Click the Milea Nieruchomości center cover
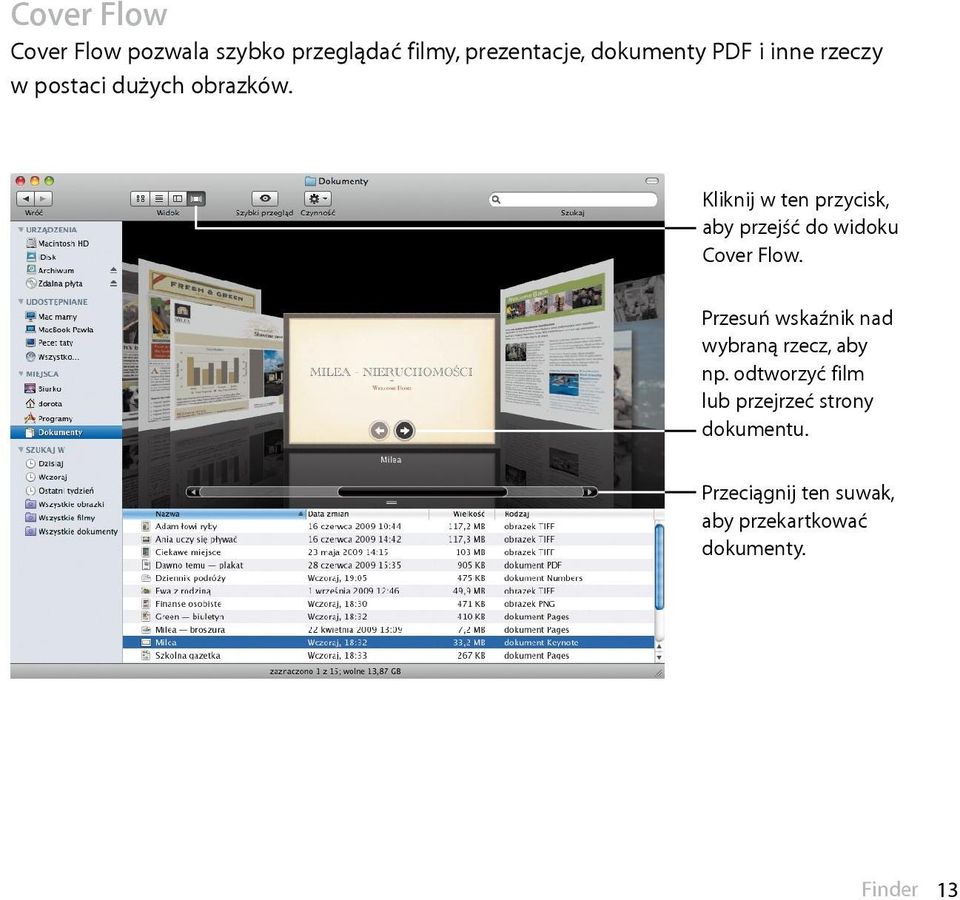The width and height of the screenshot is (960, 900). pyautogui.click(x=391, y=380)
